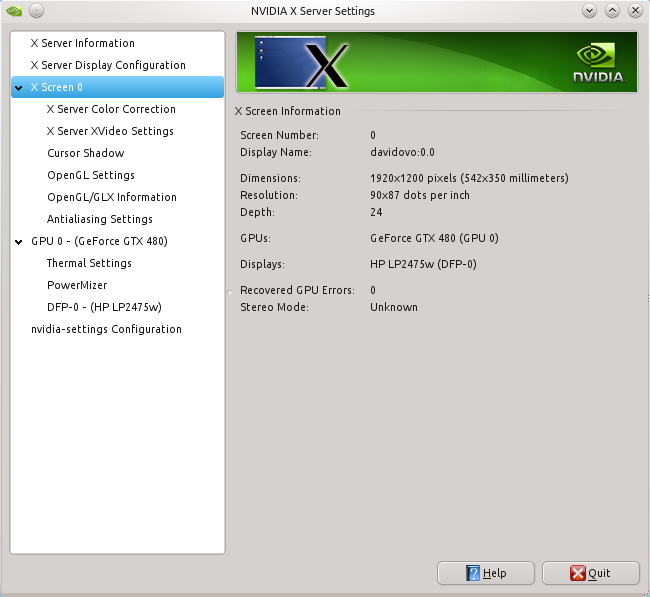650x597 pixels.
Task: Open Thermal Settings page
Action: [89, 263]
